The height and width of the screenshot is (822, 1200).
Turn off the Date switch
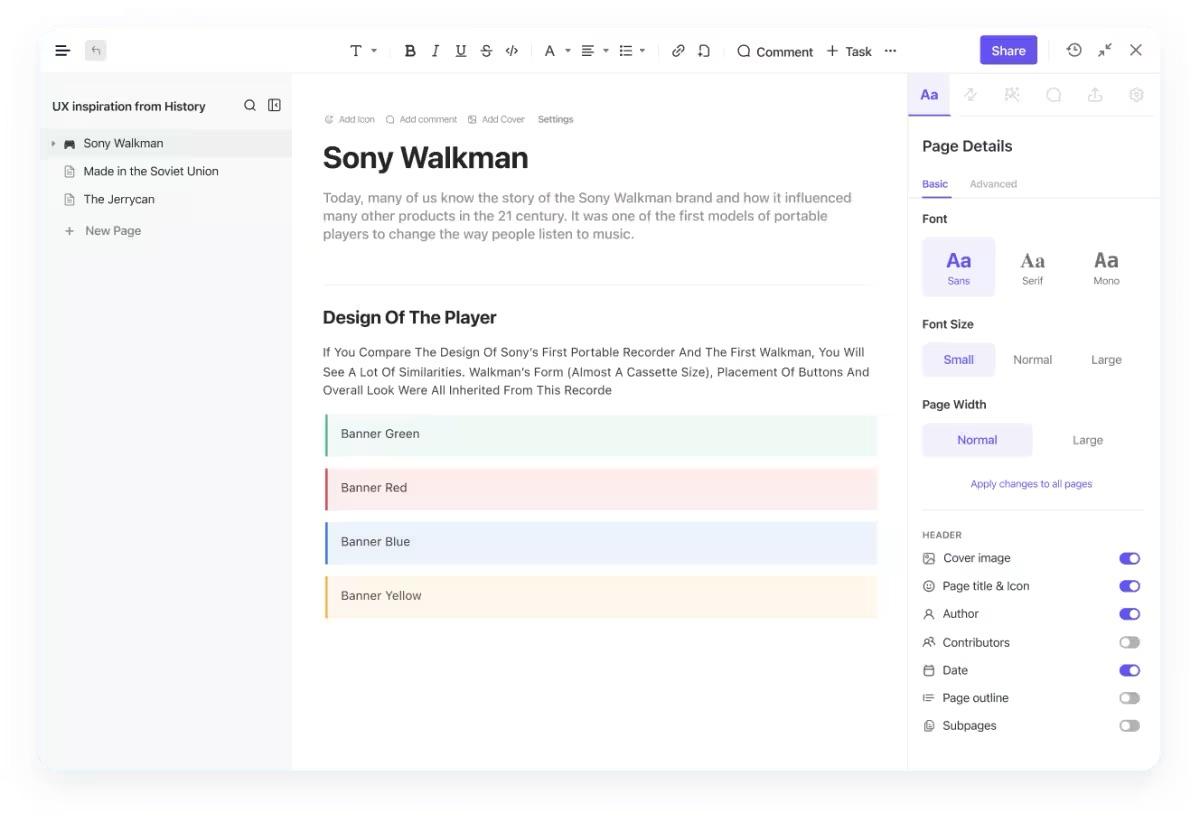pyautogui.click(x=1129, y=671)
